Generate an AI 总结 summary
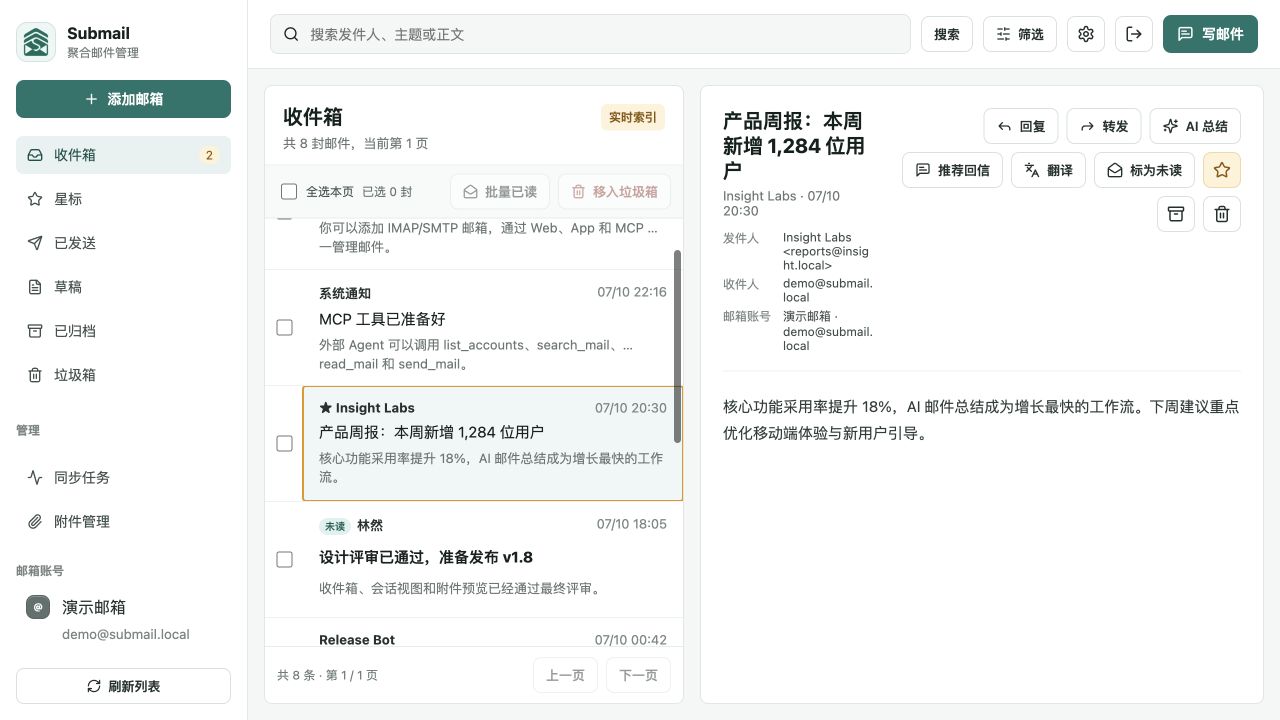Viewport: 1280px width, 720px height. 1195,126
